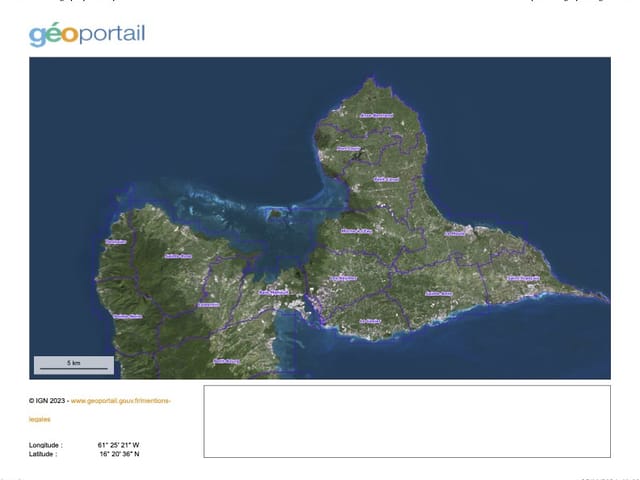Click the 5 km scale bar
640x480 pixels.
[74, 365]
